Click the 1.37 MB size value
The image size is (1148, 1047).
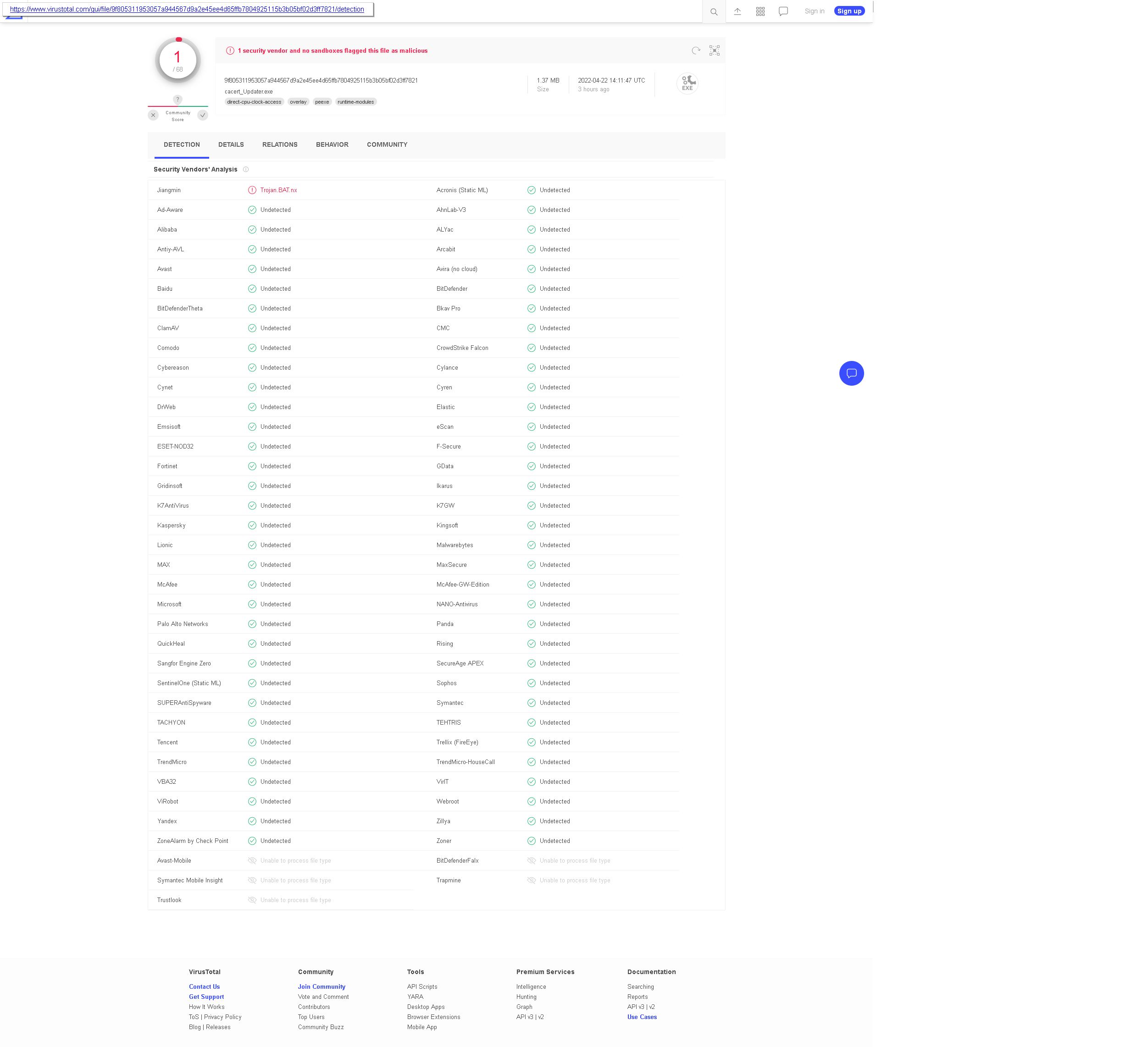[x=548, y=81]
